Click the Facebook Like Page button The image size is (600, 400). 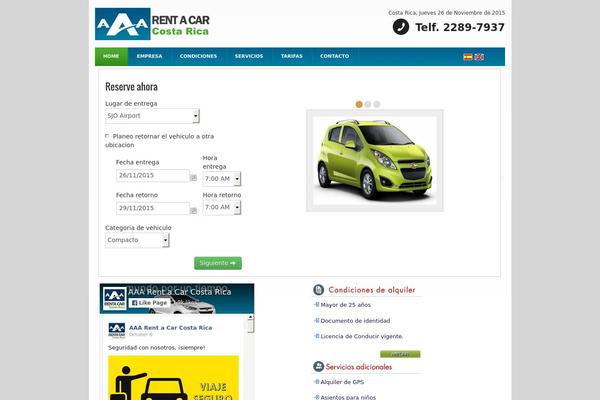pyautogui.click(x=150, y=303)
